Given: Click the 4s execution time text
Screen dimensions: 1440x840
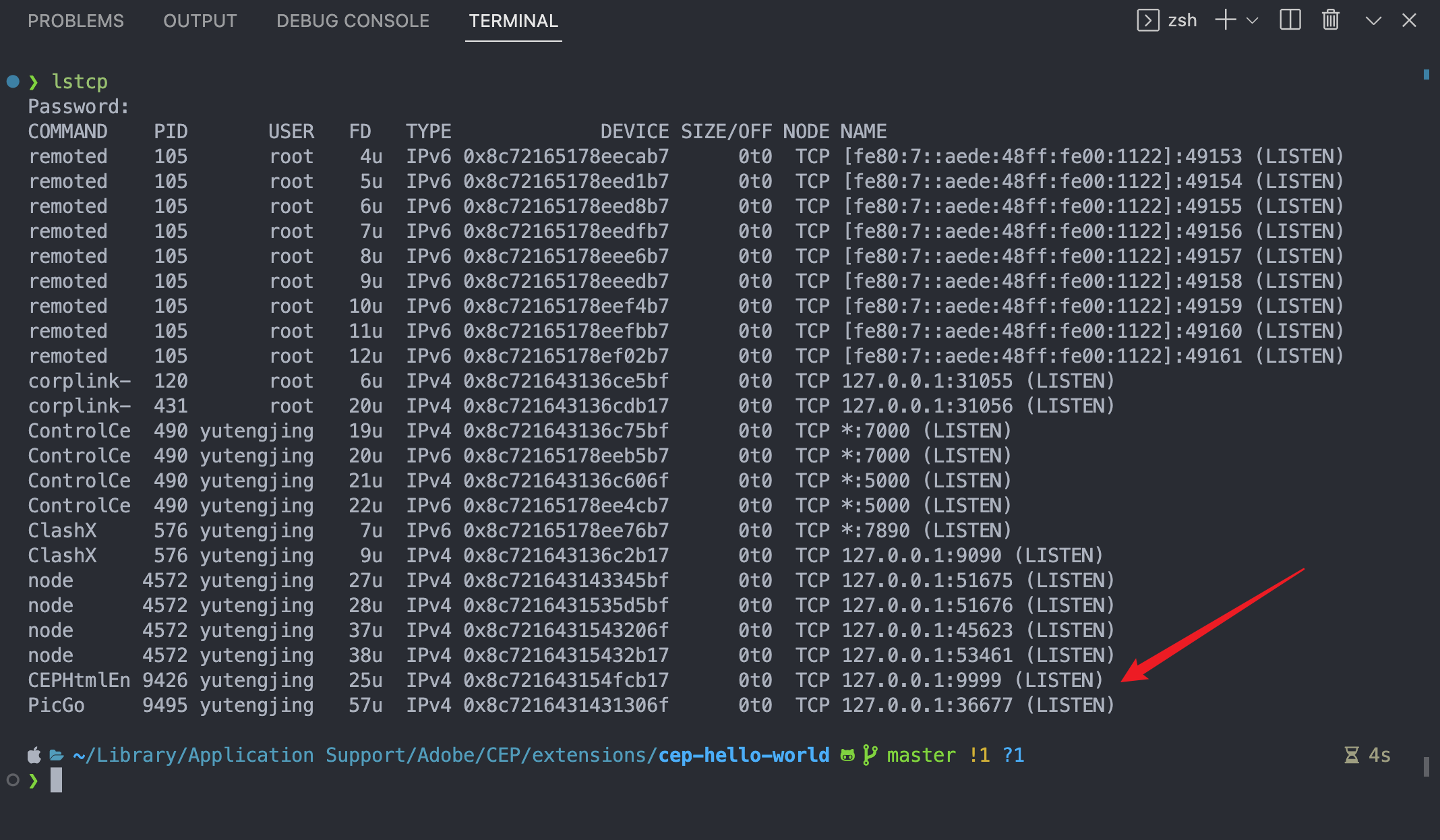Looking at the screenshot, I should pyautogui.click(x=1379, y=755).
